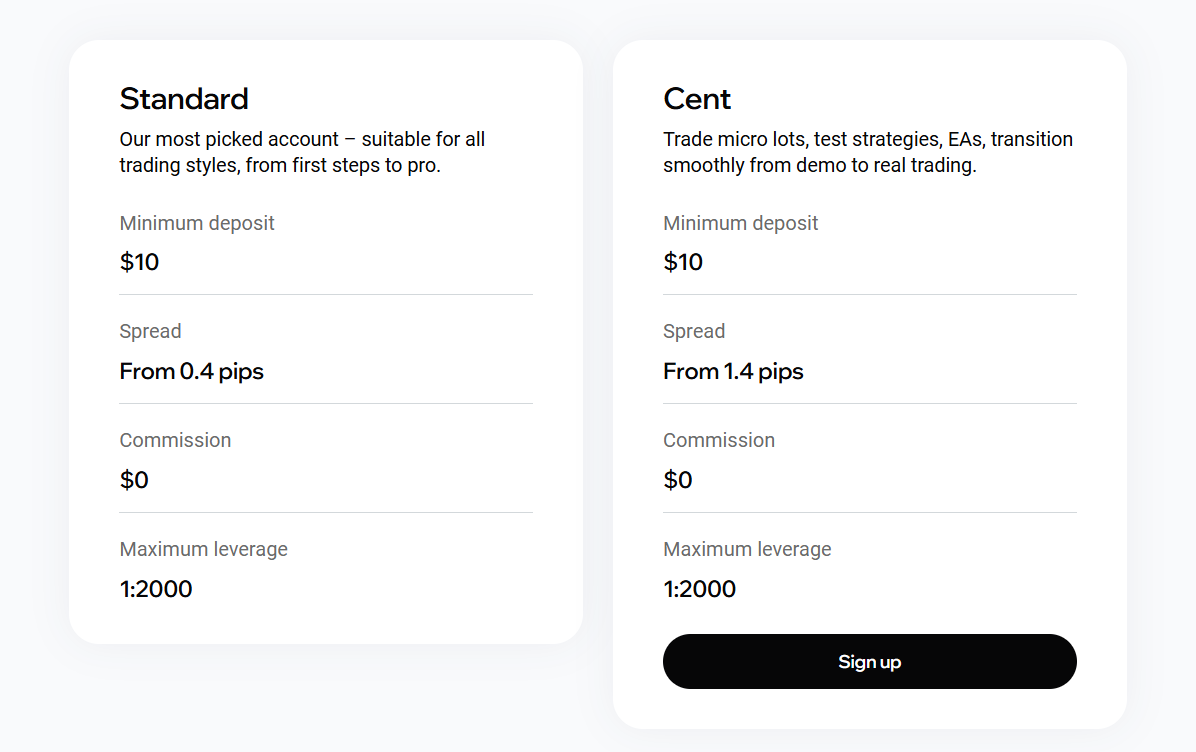Click the Cent account description text

pos(867,152)
